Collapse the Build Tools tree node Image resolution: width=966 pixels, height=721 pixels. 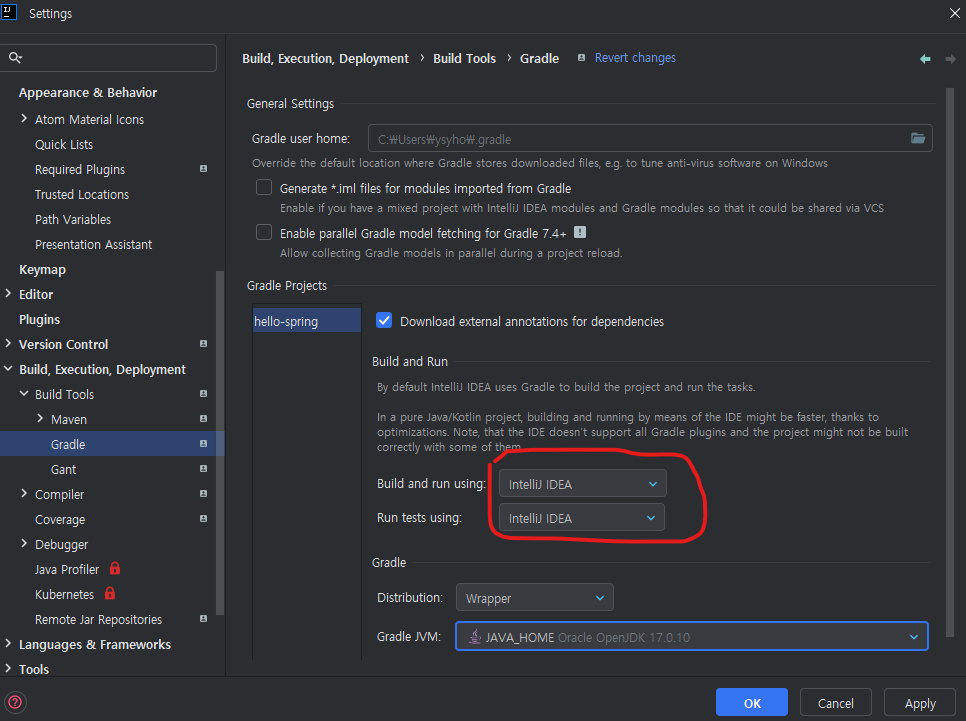pyautogui.click(x=24, y=394)
